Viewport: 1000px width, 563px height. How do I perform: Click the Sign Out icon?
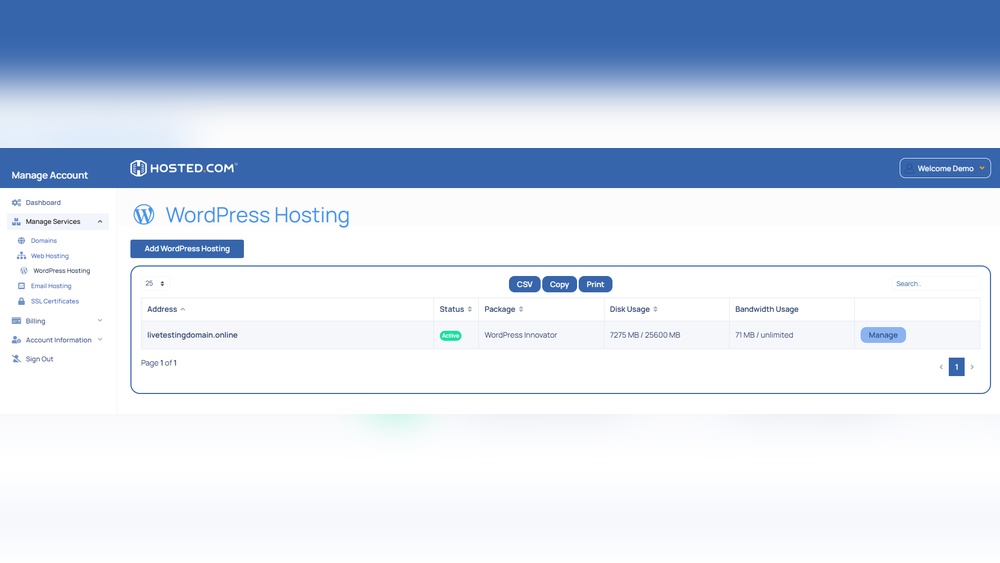coord(17,358)
